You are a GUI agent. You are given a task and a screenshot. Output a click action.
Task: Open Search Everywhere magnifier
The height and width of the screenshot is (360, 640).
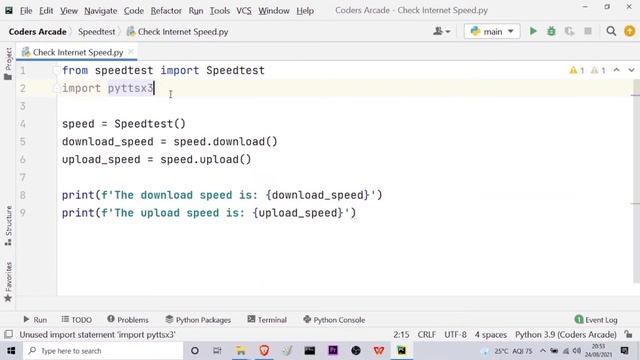pyautogui.click(x=611, y=31)
